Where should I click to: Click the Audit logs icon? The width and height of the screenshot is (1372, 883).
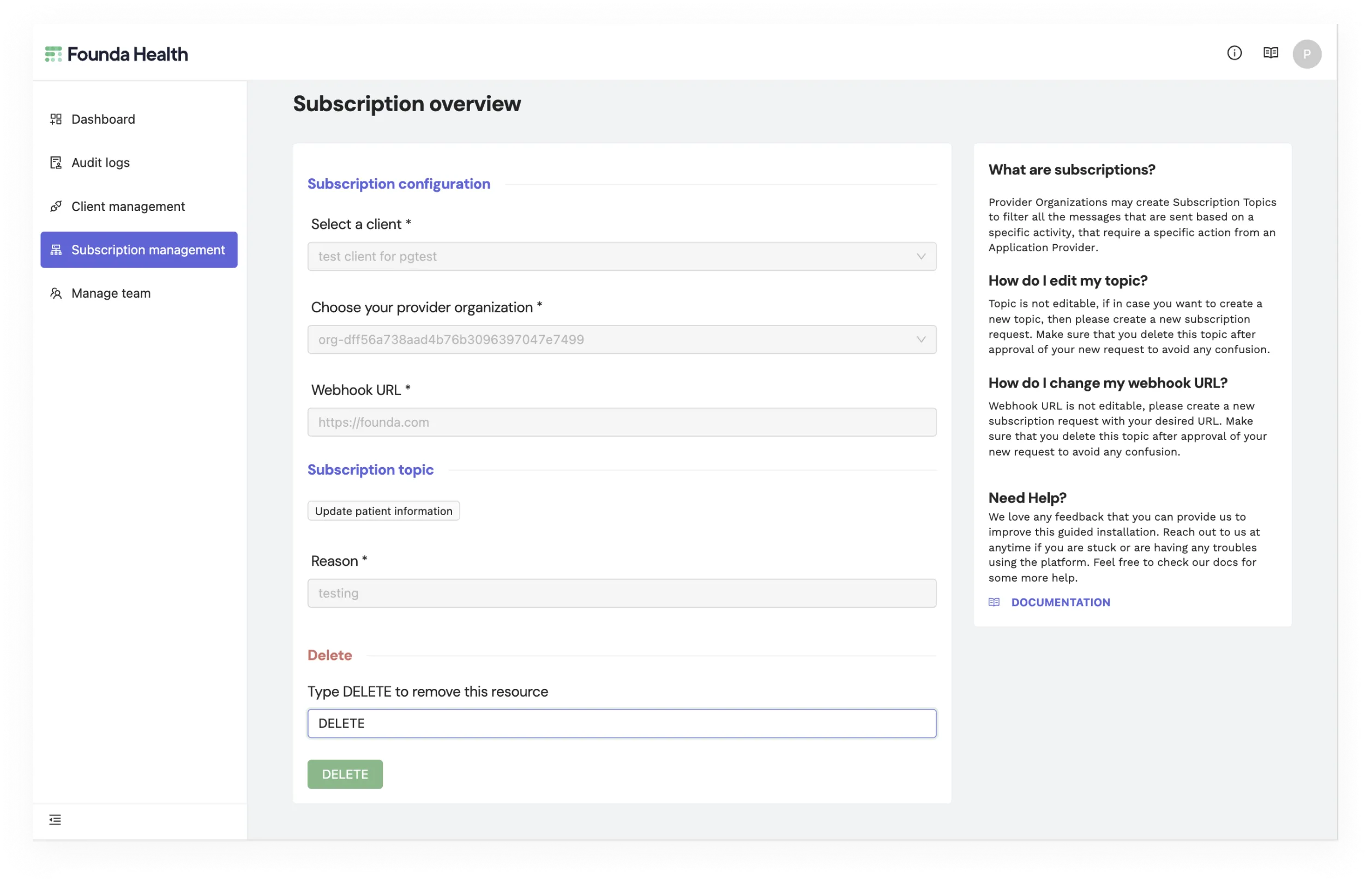56,163
